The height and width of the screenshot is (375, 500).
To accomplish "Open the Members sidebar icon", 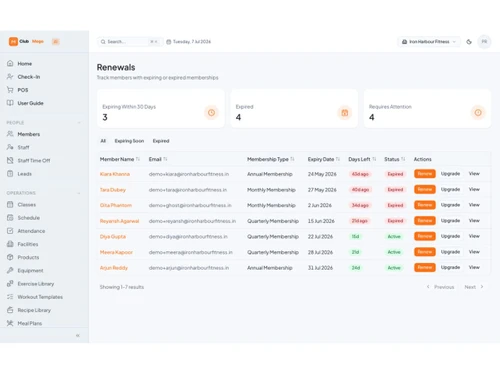I will click(x=10, y=134).
